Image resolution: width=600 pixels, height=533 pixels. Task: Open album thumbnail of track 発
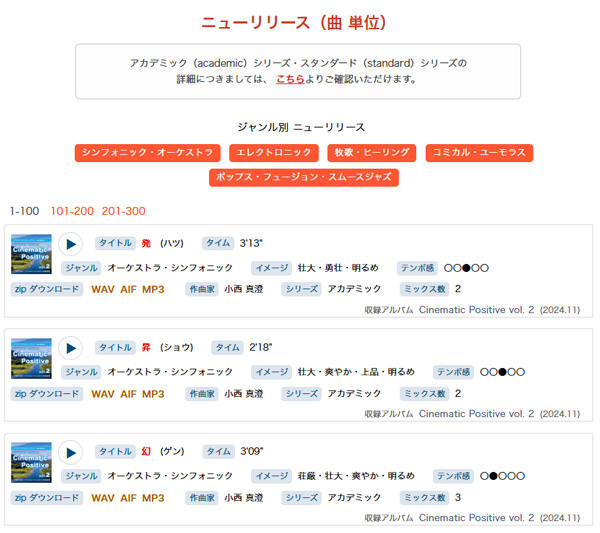click(x=31, y=254)
